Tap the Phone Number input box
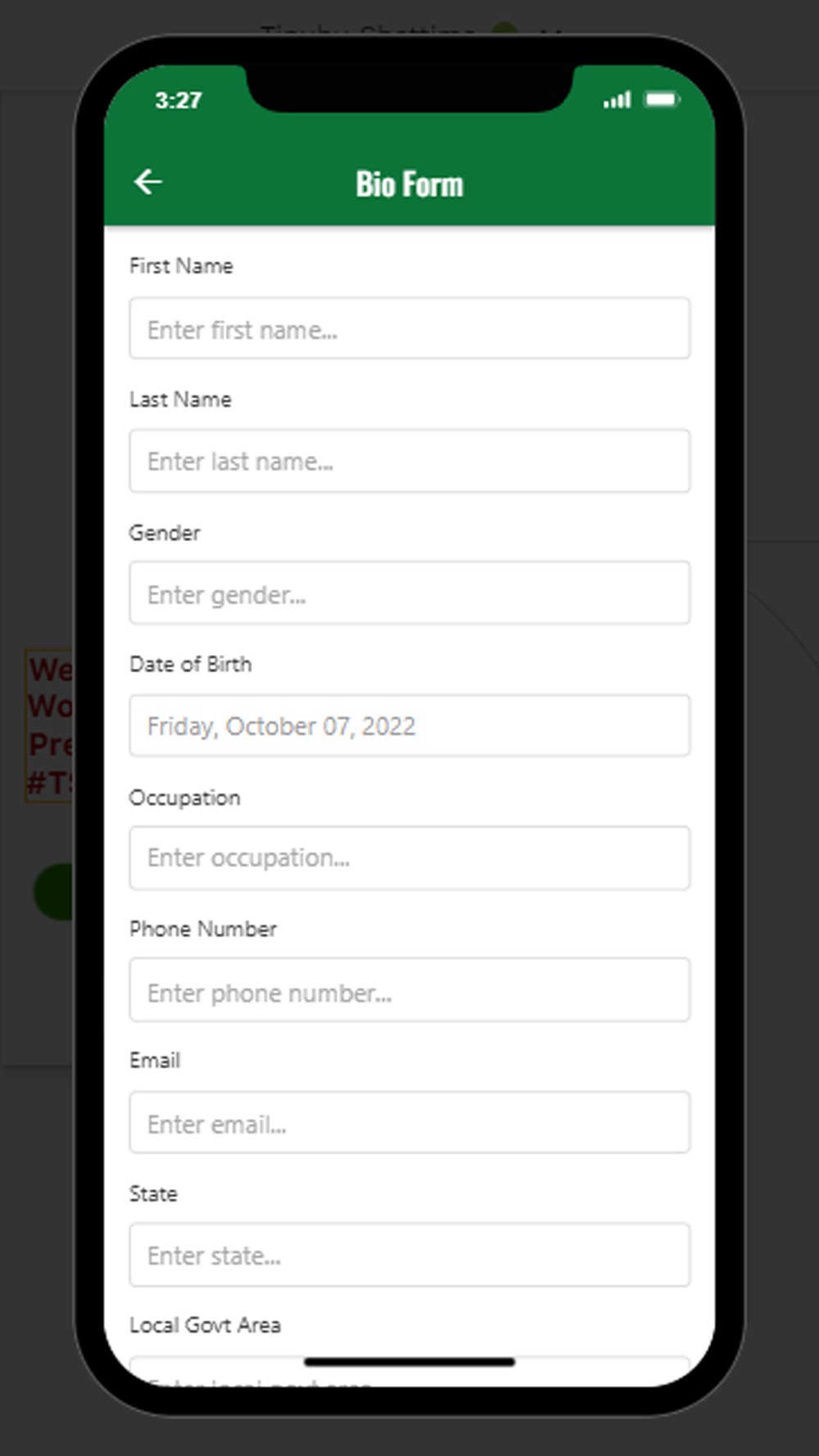819x1456 pixels. [409, 991]
